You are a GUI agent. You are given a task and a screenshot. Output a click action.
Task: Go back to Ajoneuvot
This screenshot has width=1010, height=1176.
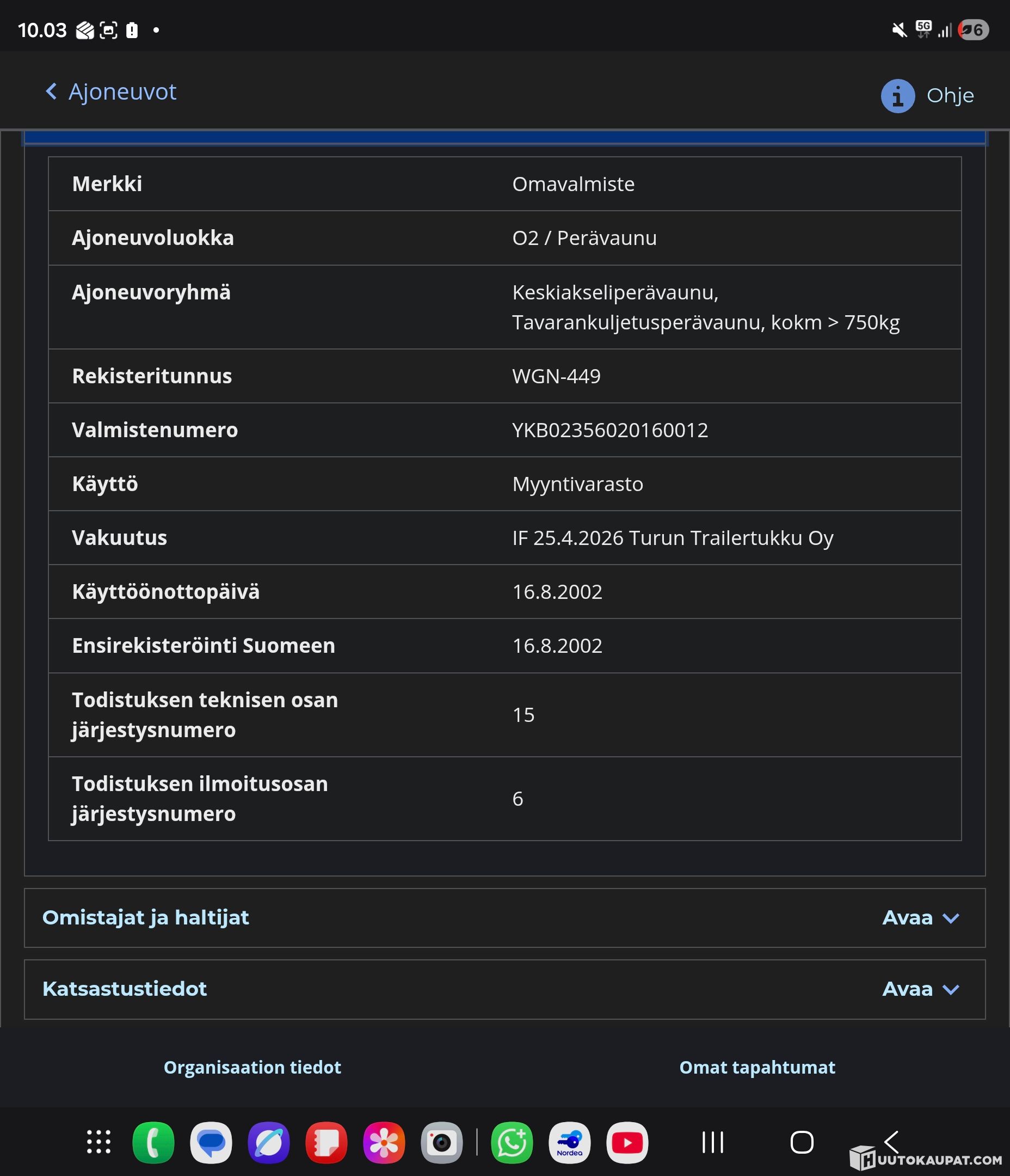(x=110, y=91)
